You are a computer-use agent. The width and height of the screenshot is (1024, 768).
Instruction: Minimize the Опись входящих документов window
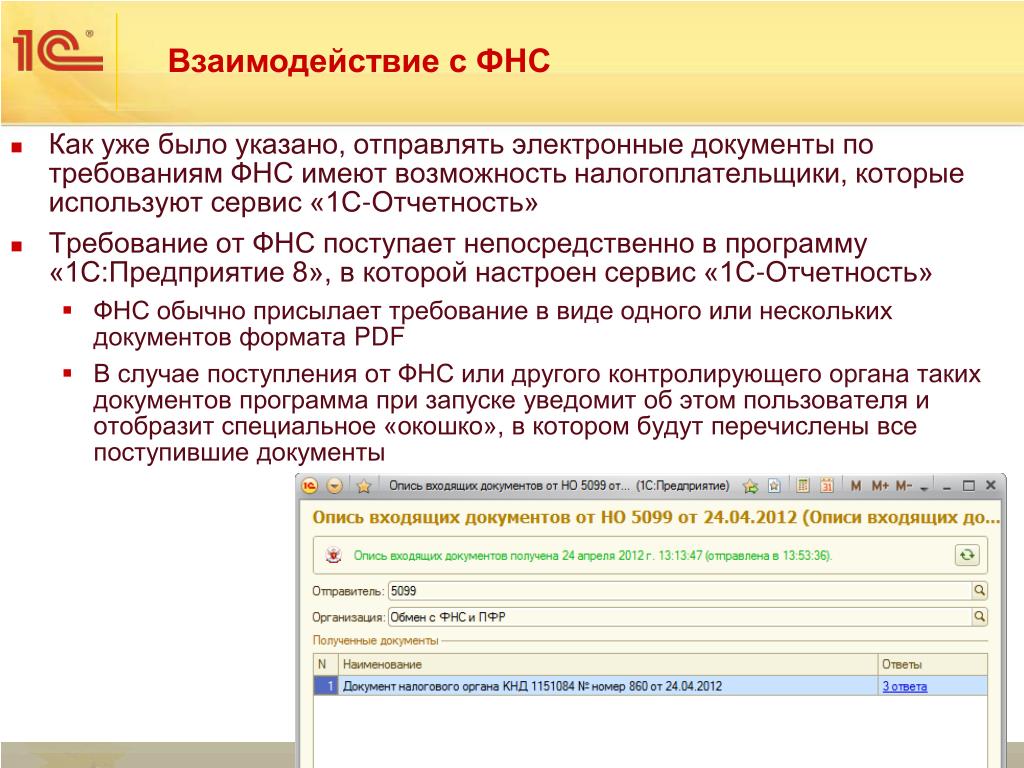947,487
